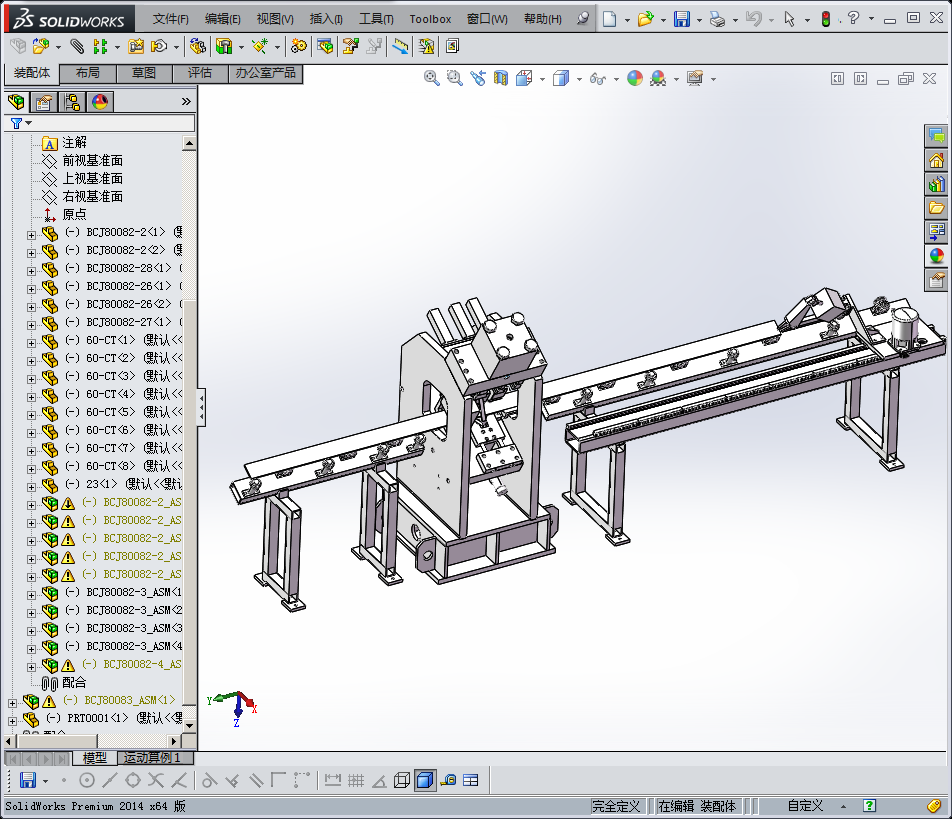Image resolution: width=952 pixels, height=819 pixels.
Task: Open the Toolbox menu
Action: coord(430,19)
